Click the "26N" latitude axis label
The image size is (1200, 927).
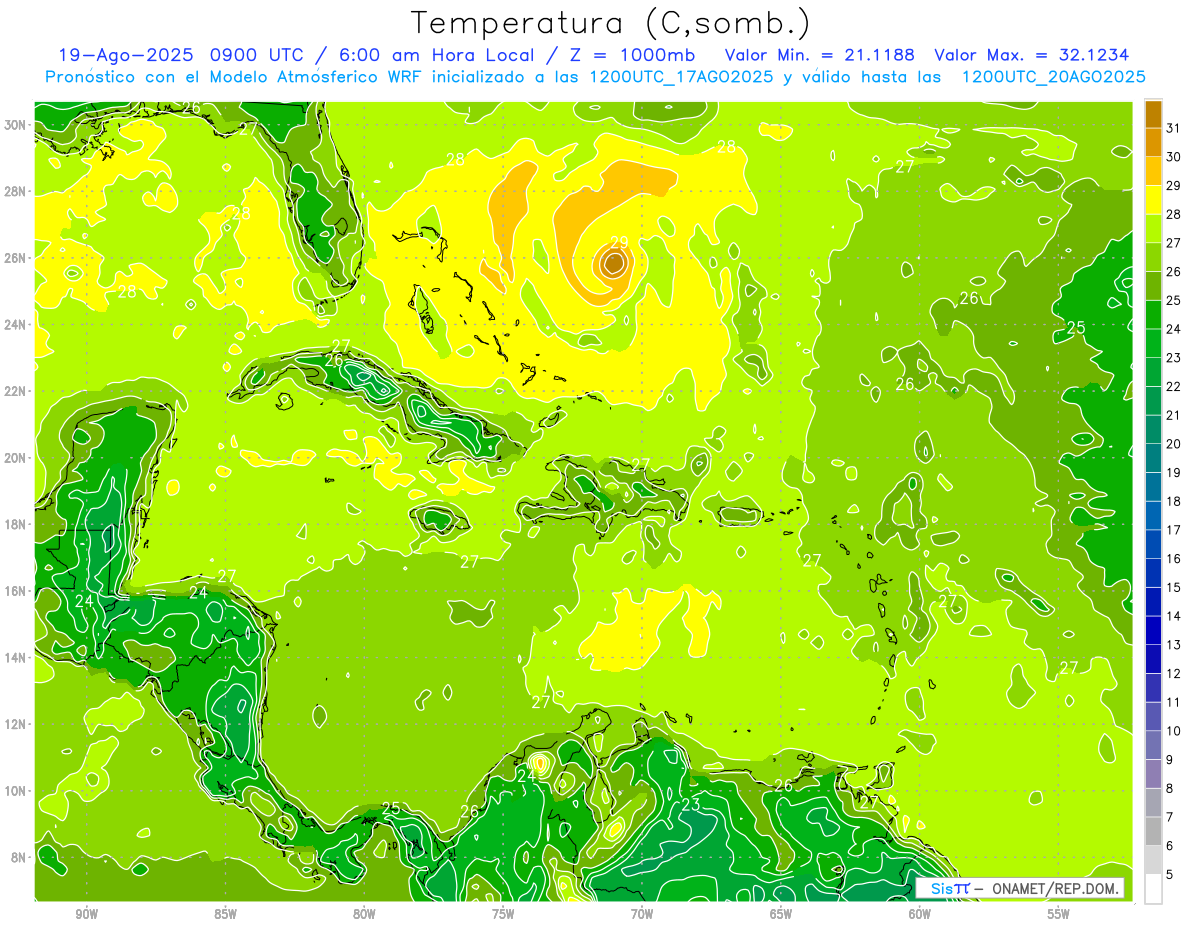pyautogui.click(x=16, y=258)
